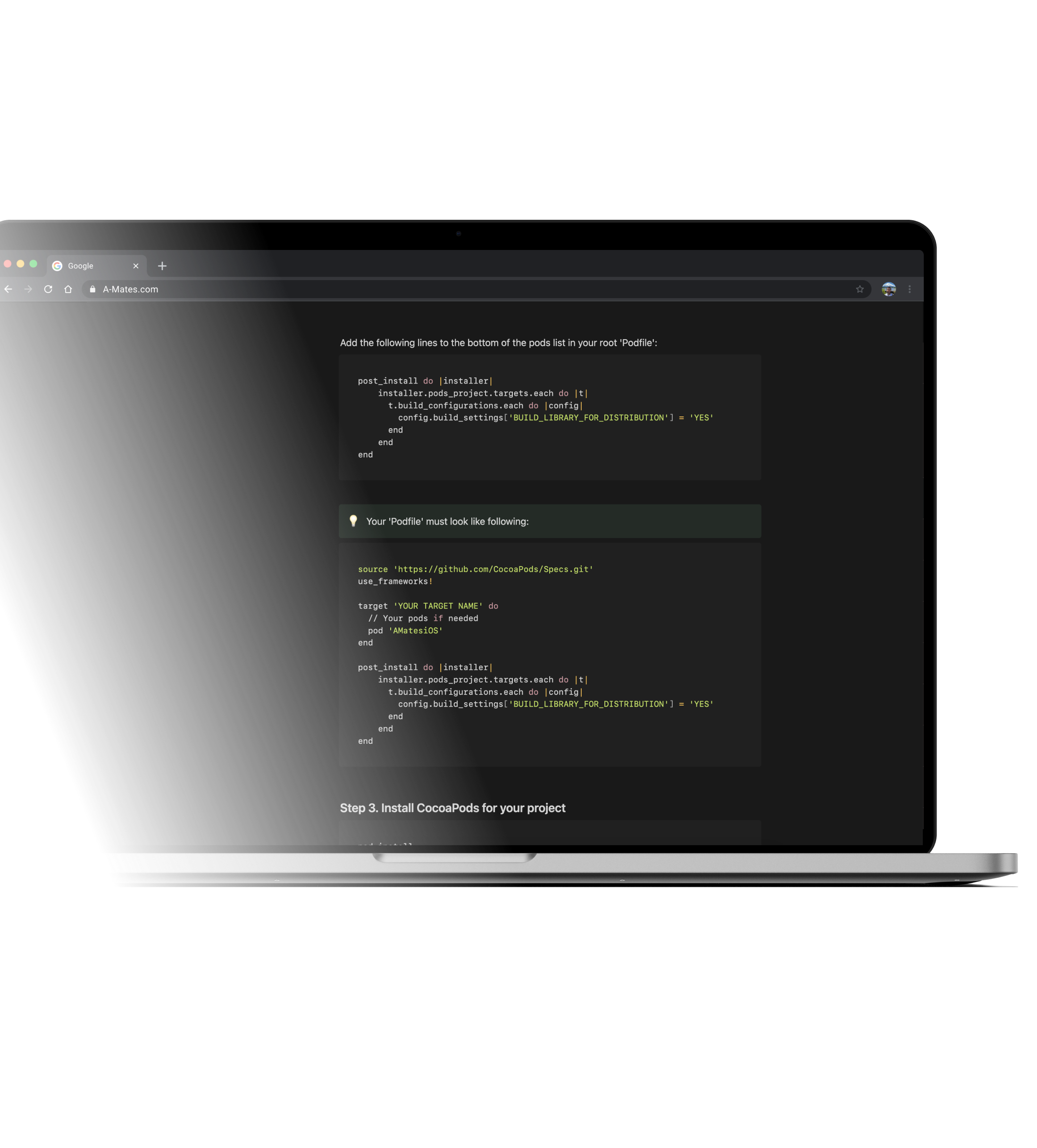Open the profile avatar menu
Screen dimensions: 1037x1148
888,289
